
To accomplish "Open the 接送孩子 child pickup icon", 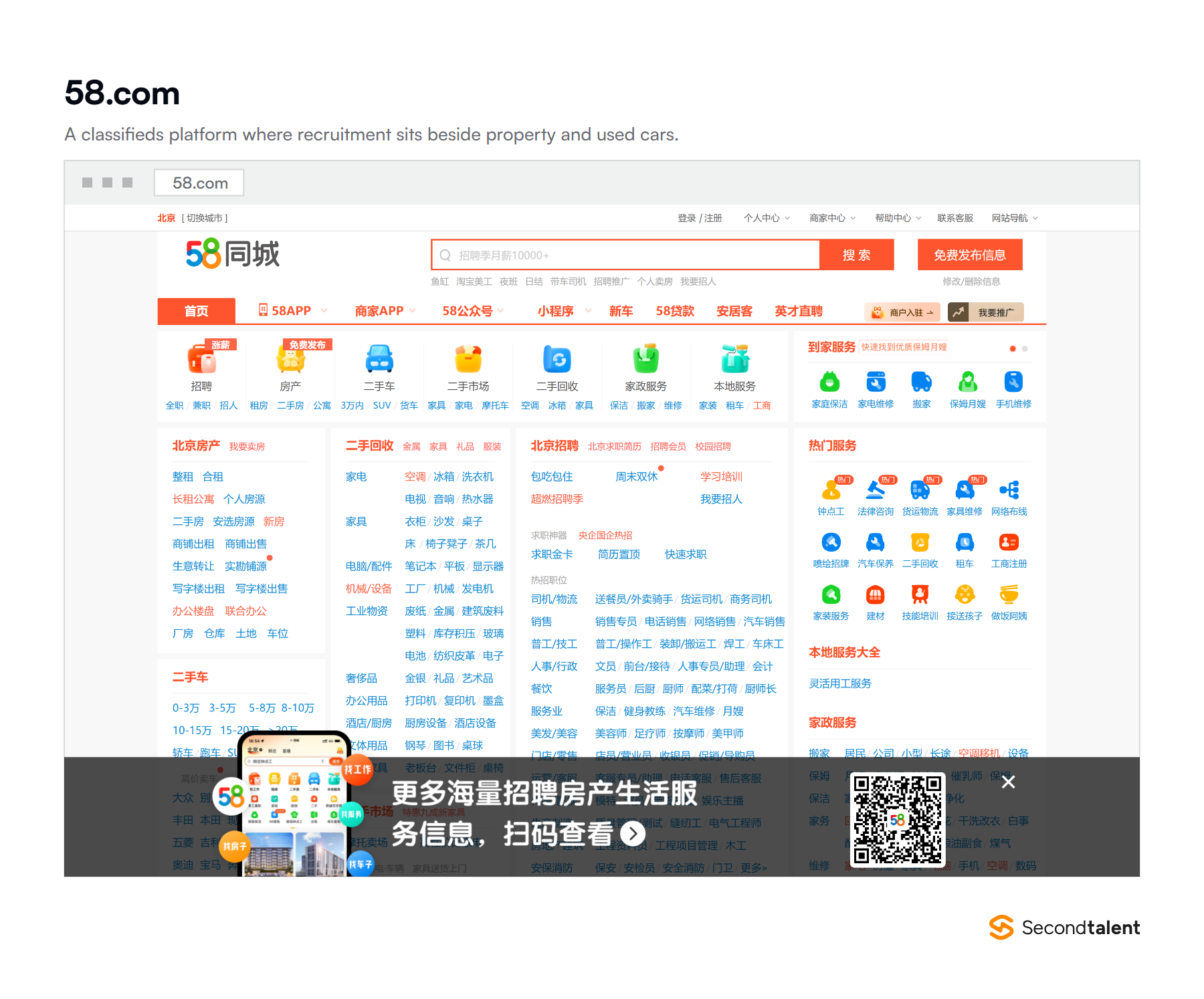I will tap(965, 594).
